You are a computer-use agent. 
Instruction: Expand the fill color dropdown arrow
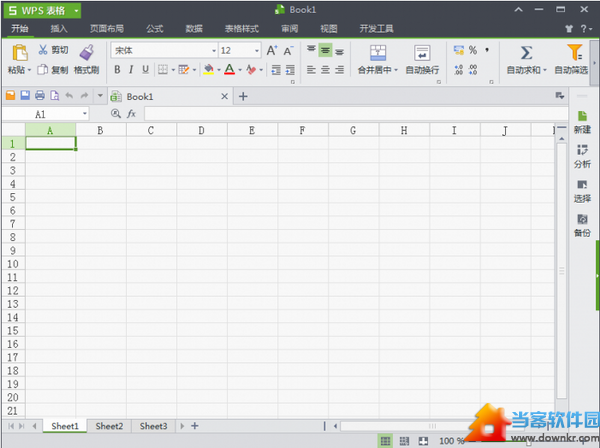(x=219, y=70)
